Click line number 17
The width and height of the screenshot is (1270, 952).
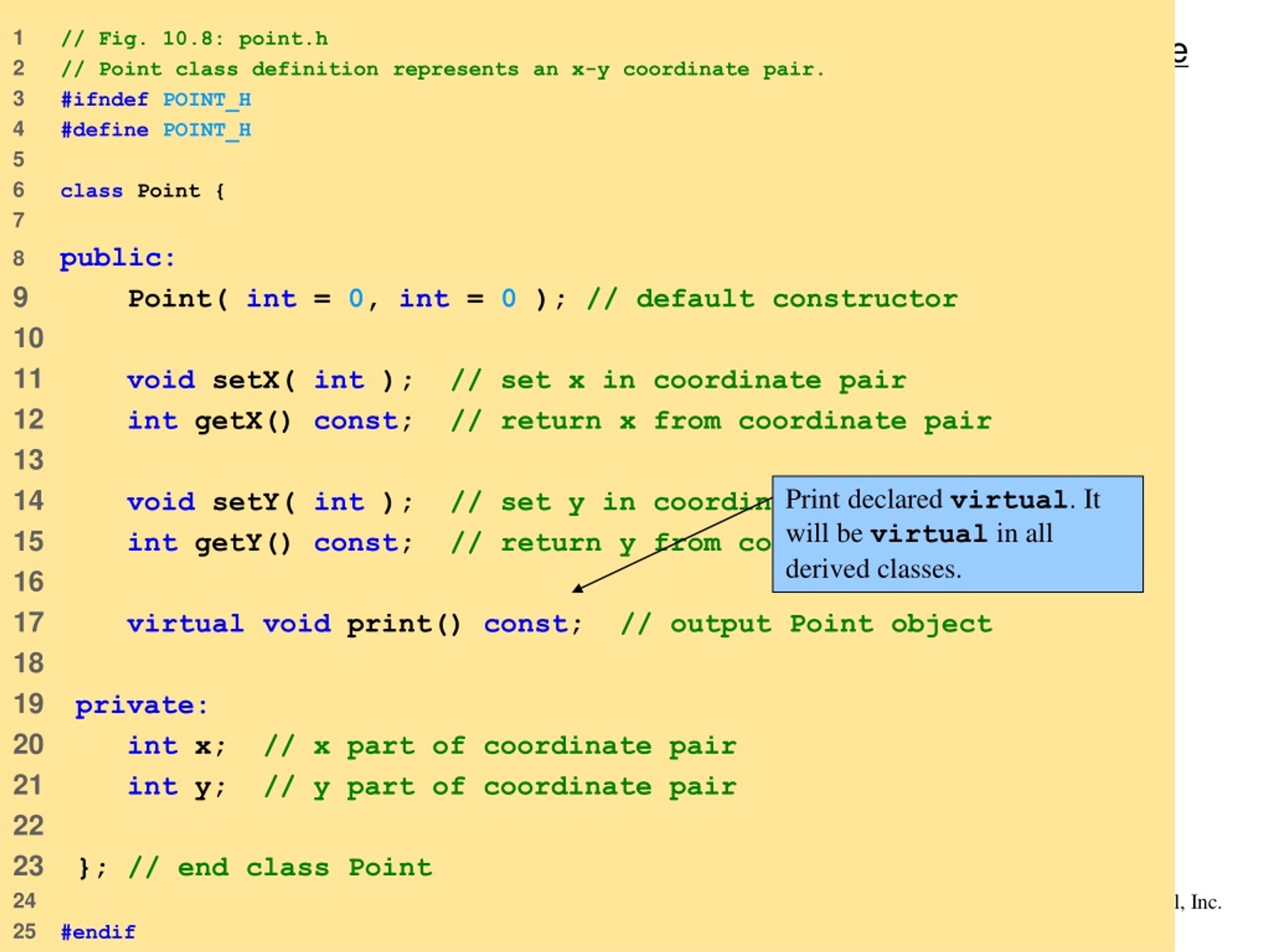29,623
